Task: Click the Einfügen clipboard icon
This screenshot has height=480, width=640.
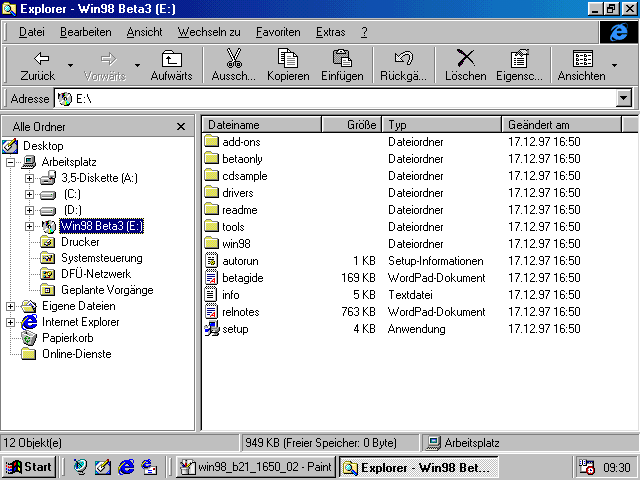Action: tap(342, 58)
